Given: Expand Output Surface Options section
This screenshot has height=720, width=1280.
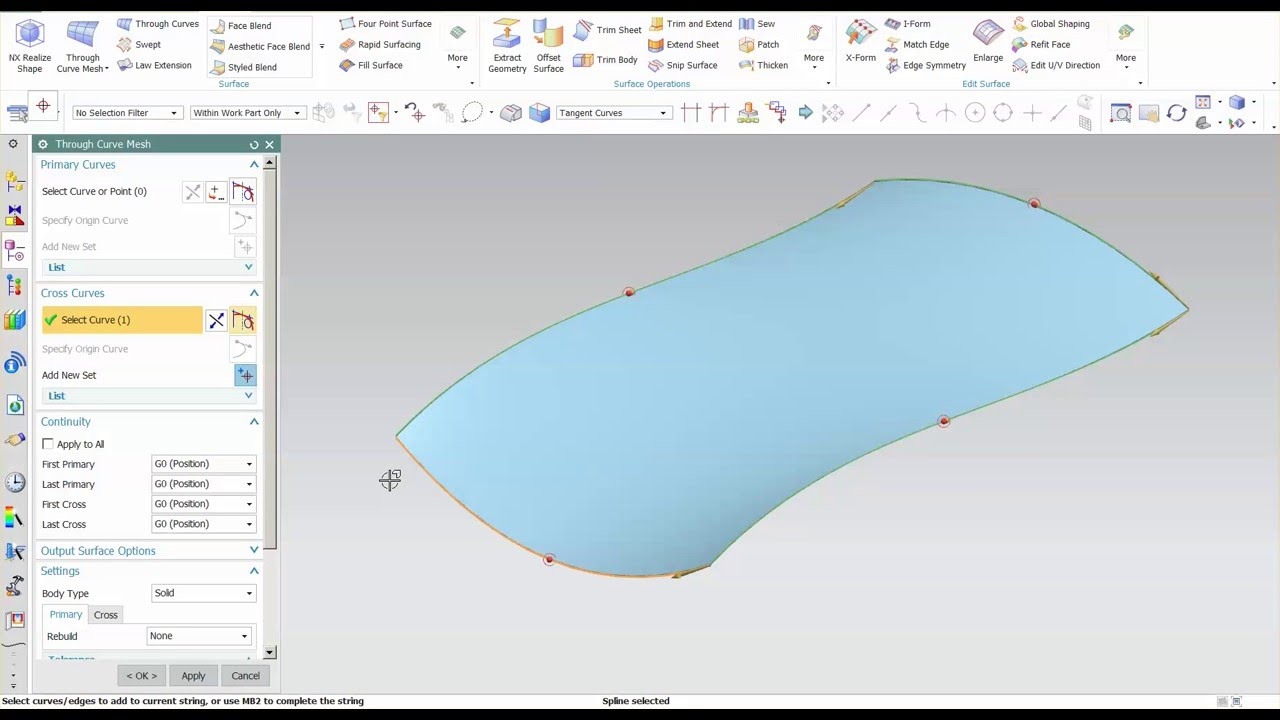Looking at the screenshot, I should tap(254, 551).
